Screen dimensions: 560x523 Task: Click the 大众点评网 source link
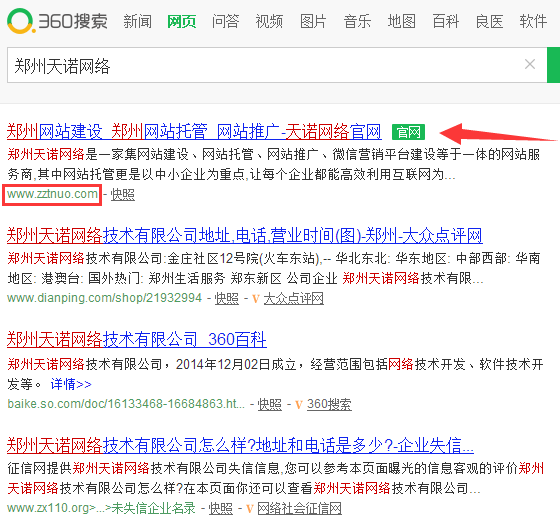tap(294, 298)
